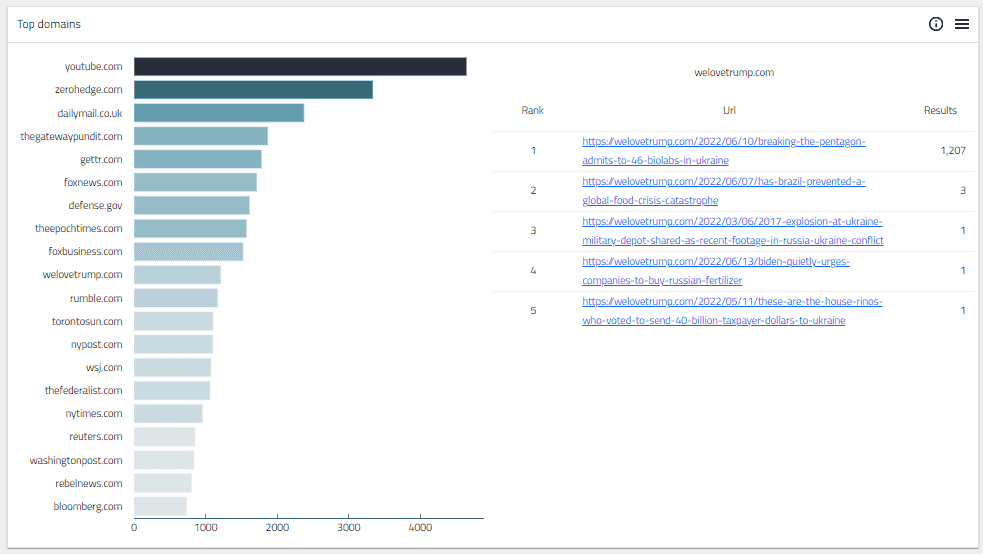Image resolution: width=983 pixels, height=554 pixels.
Task: Select the nytimes.com bar
Action: tap(168, 414)
